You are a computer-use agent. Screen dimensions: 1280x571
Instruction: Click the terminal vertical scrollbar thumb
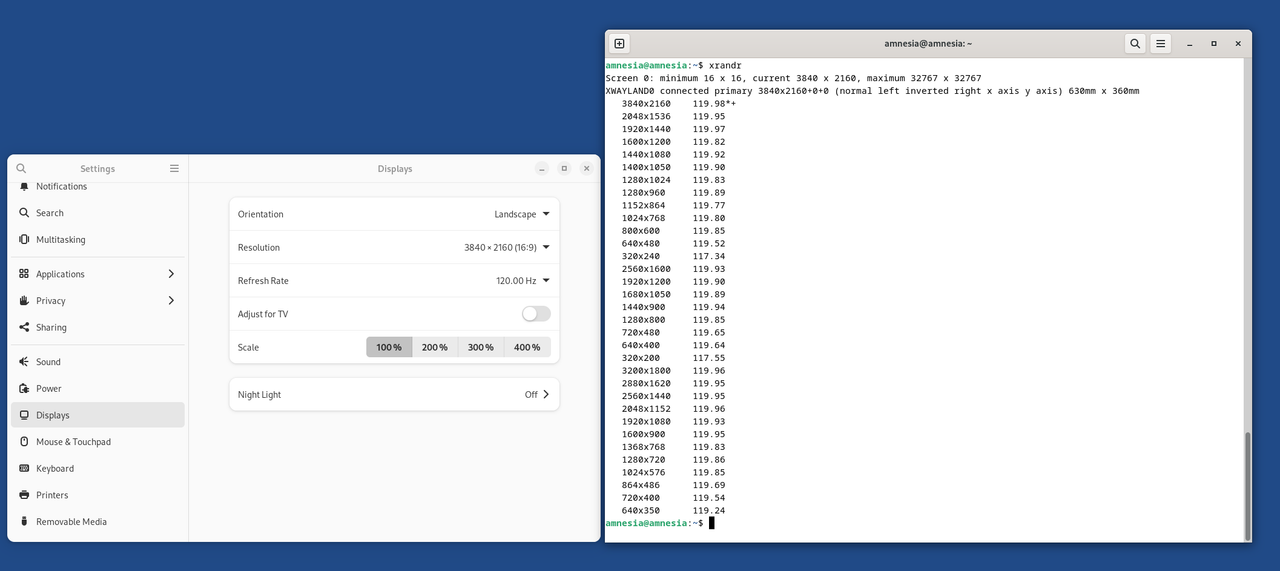(1246, 486)
